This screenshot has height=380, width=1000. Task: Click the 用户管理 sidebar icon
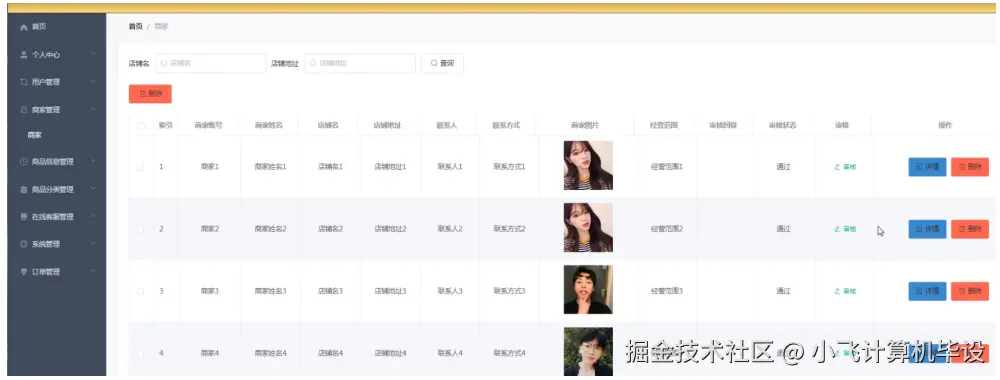(24, 82)
